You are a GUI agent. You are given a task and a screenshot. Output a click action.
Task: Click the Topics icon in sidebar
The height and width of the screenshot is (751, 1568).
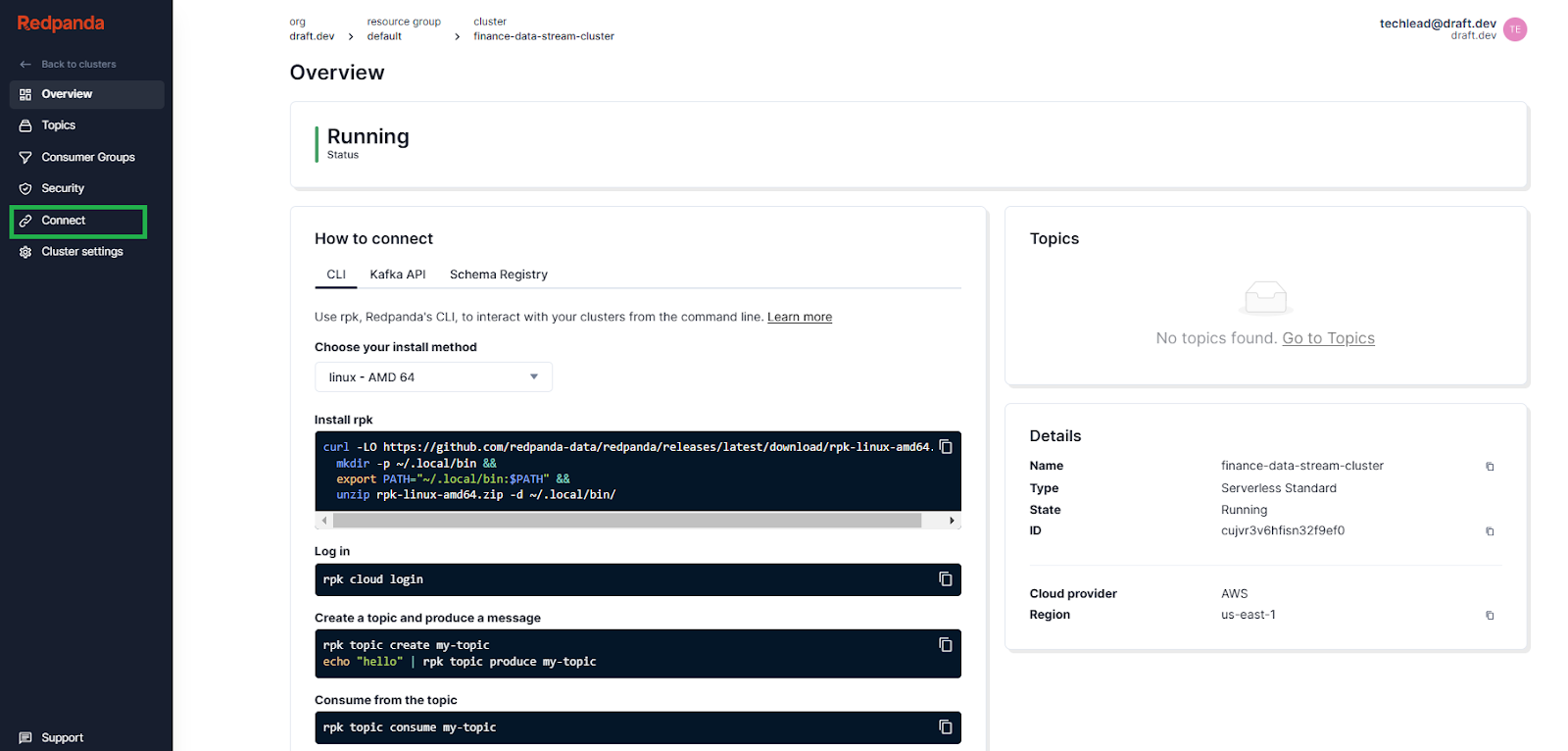click(x=25, y=125)
